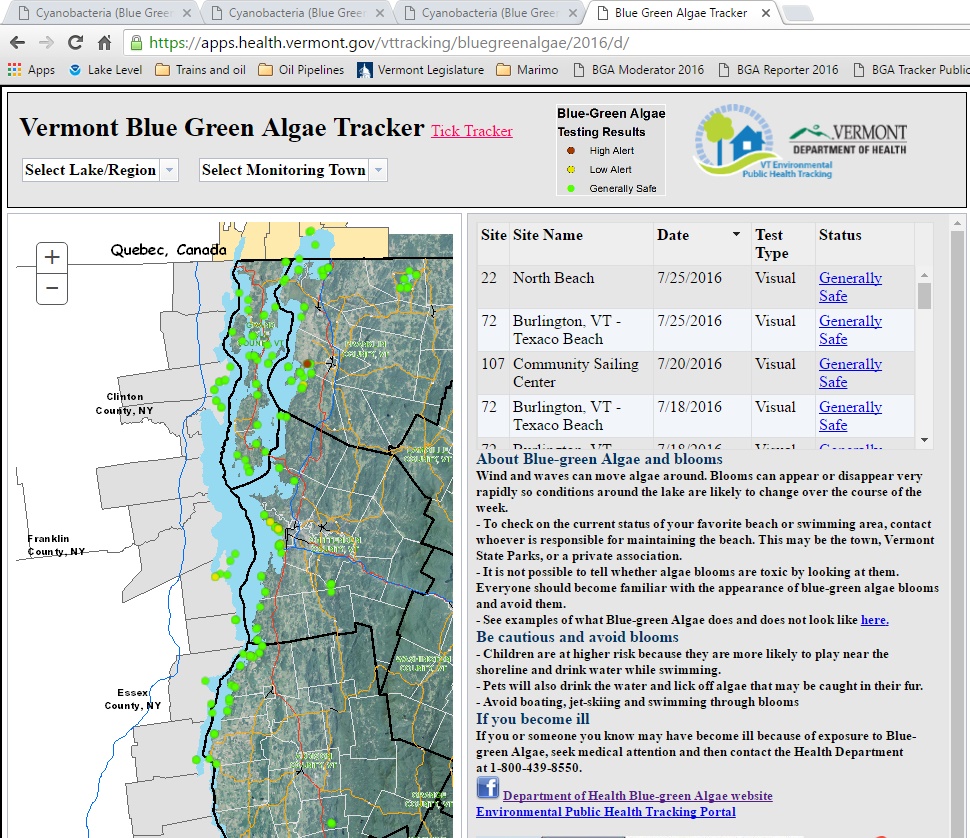
Task: Open Department of Health Blue-green Algae website
Action: click(x=637, y=796)
